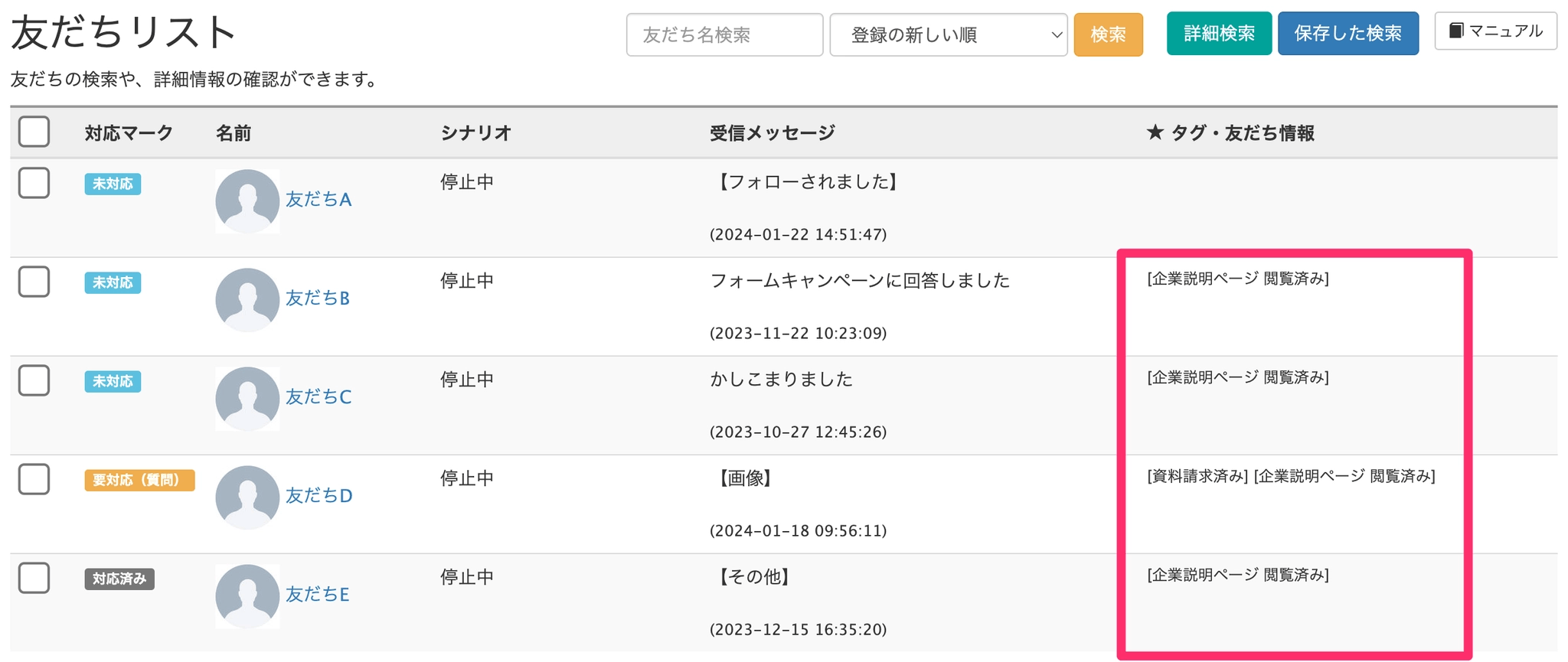This screenshot has height=662, width=1568.
Task: Toggle the select-all checkbox in table header
Action: pos(34,132)
